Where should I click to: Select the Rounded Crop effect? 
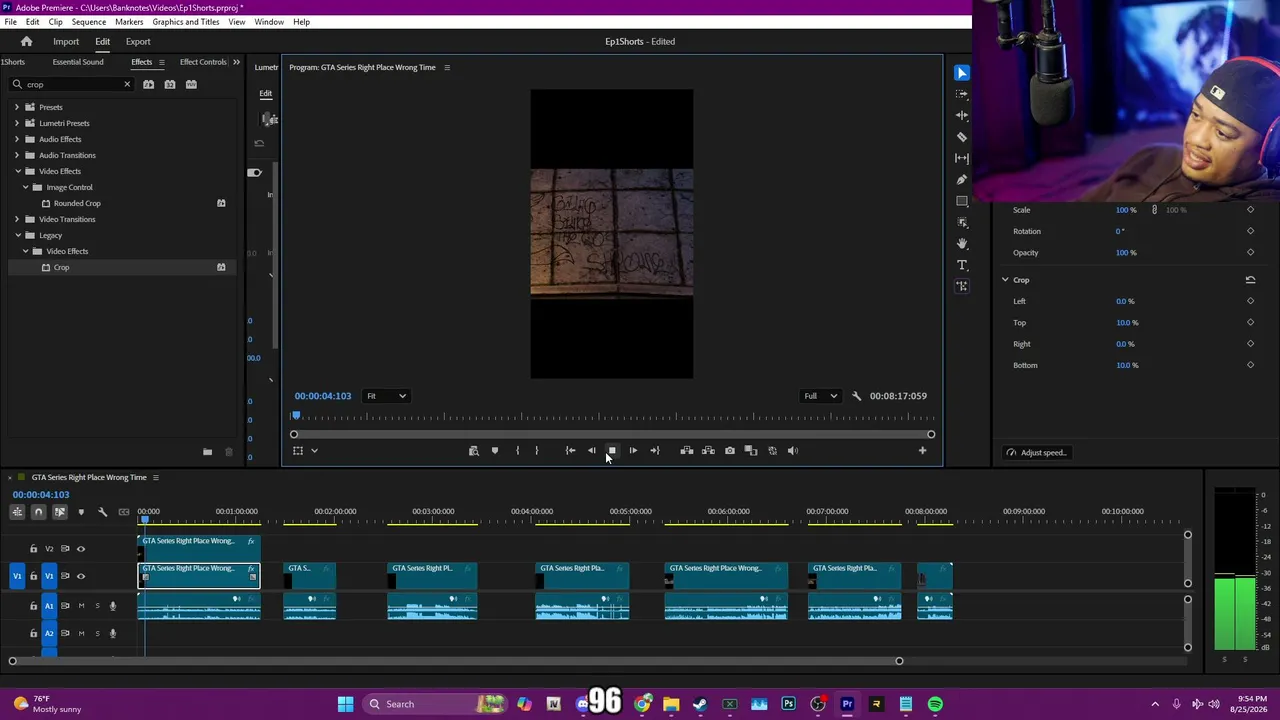pos(77,203)
